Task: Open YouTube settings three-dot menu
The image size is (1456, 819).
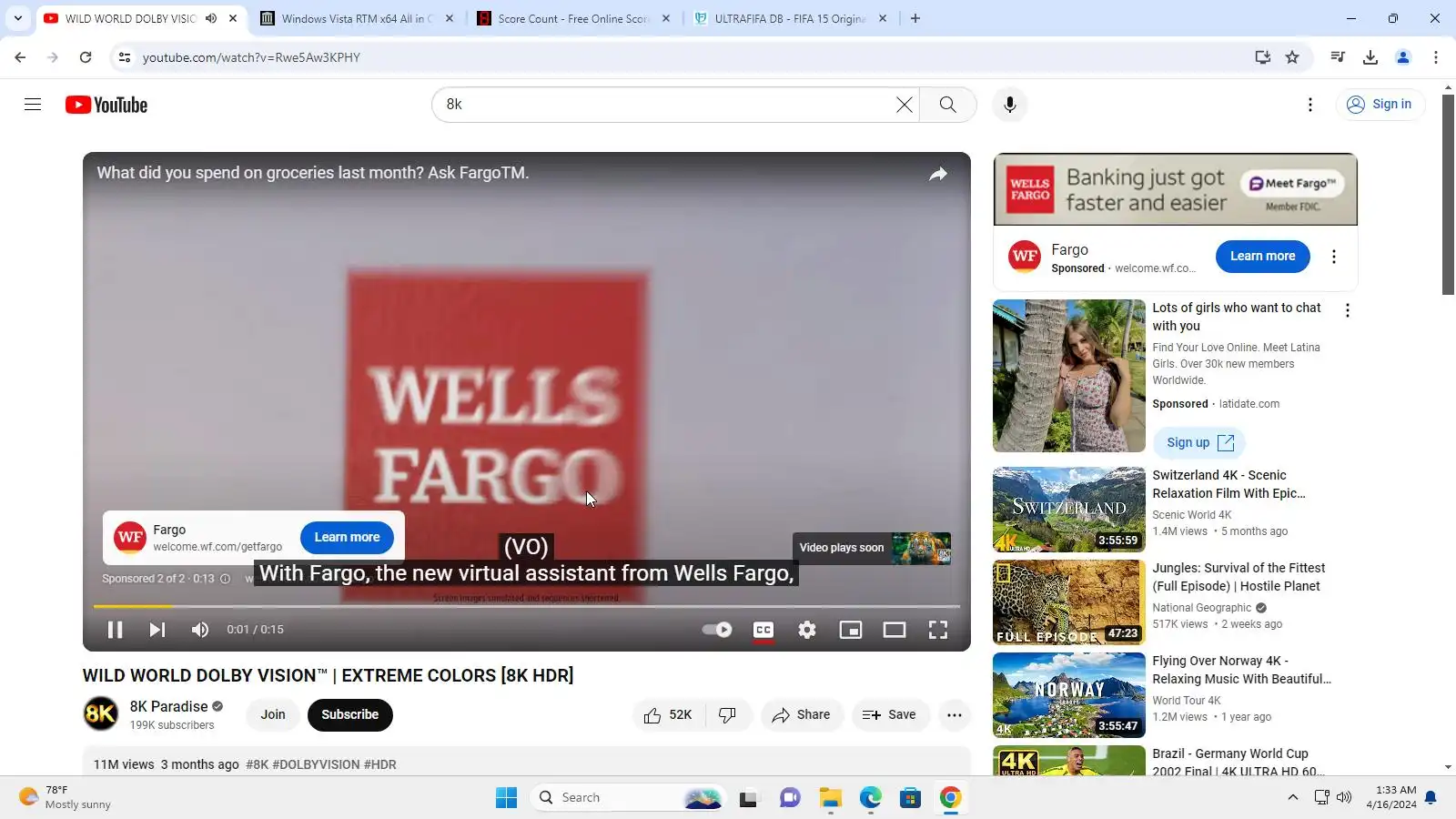Action: (1310, 105)
